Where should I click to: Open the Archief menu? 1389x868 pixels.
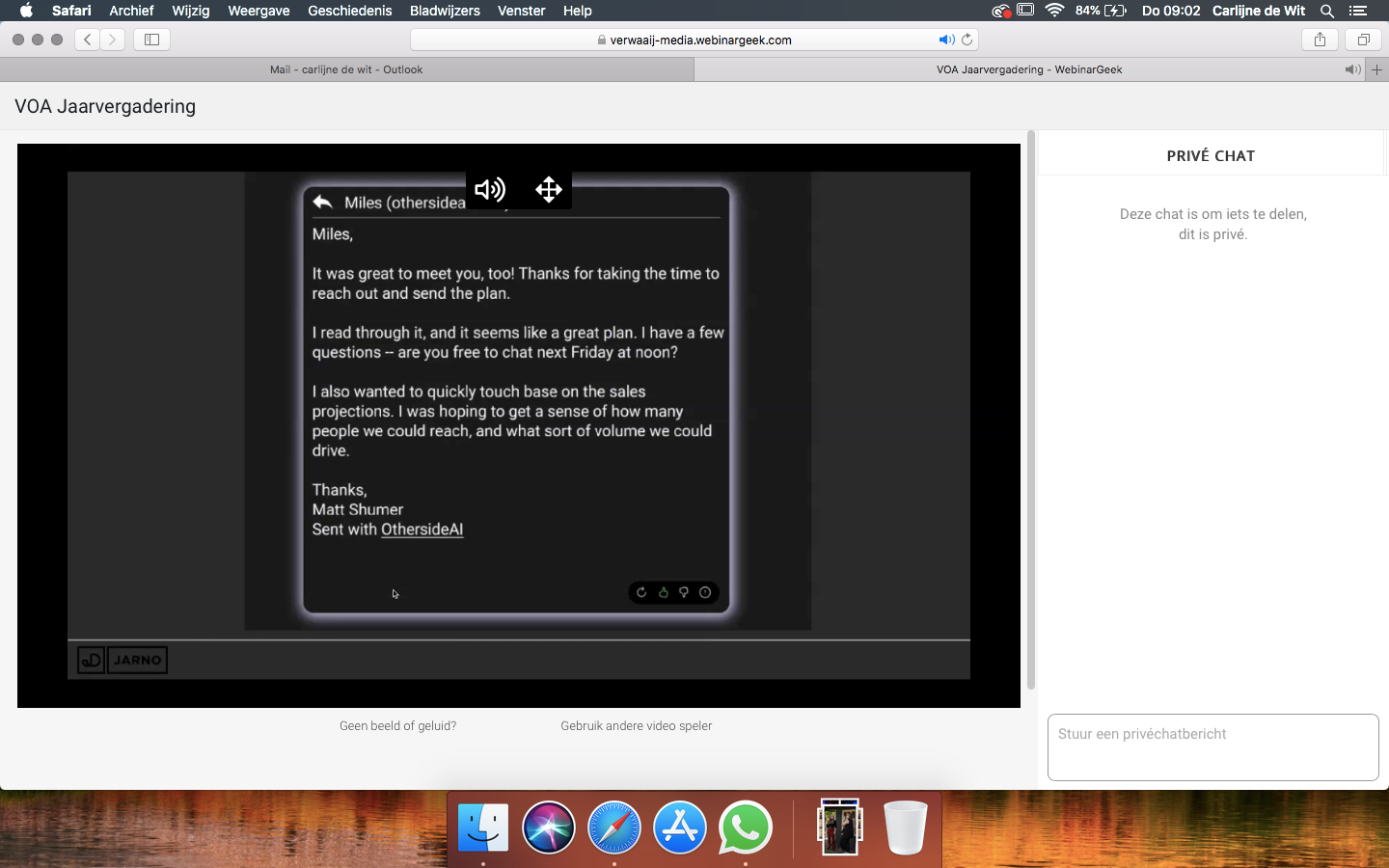131,11
